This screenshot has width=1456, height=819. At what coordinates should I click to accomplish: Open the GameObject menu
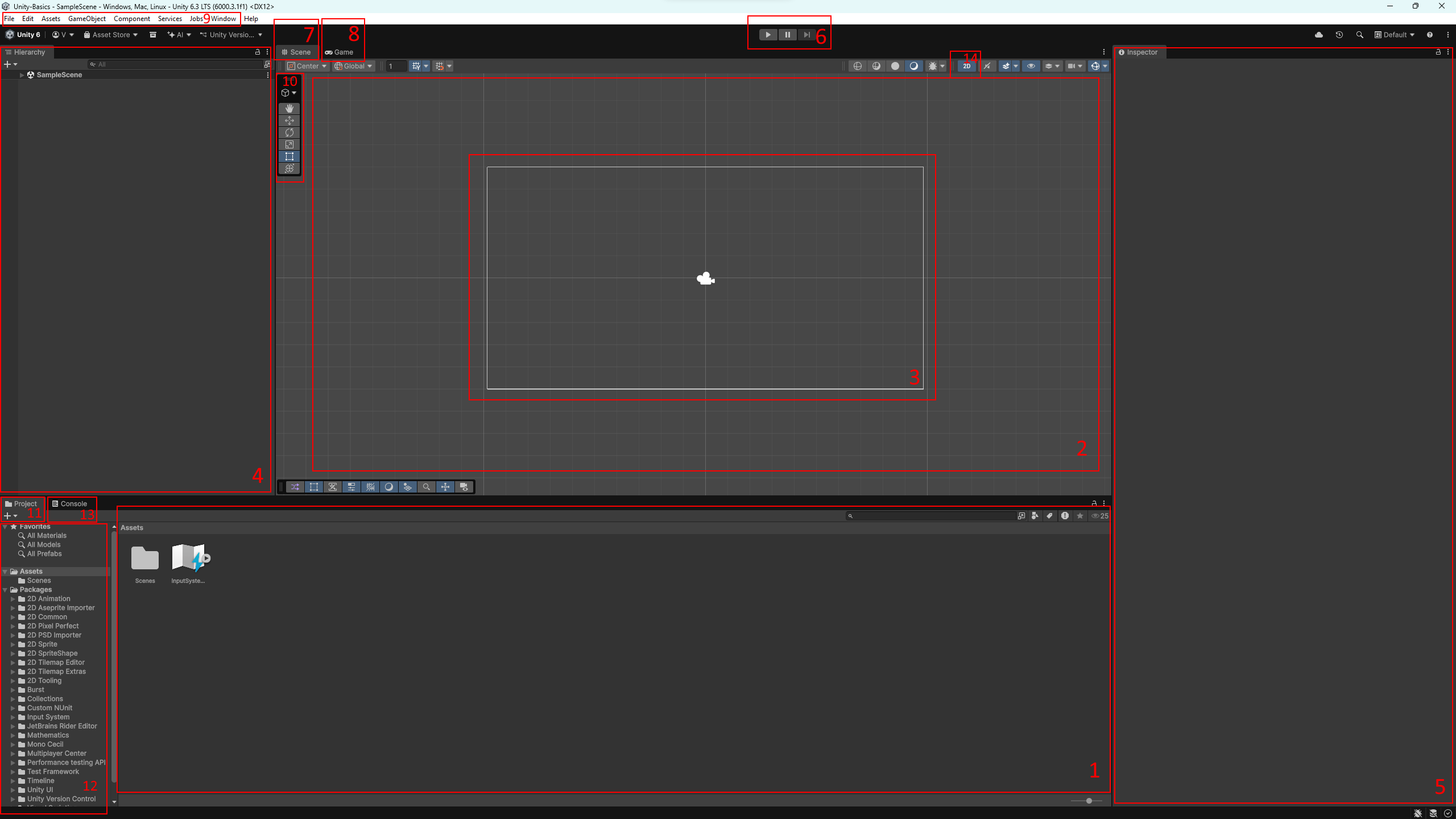pos(86,19)
